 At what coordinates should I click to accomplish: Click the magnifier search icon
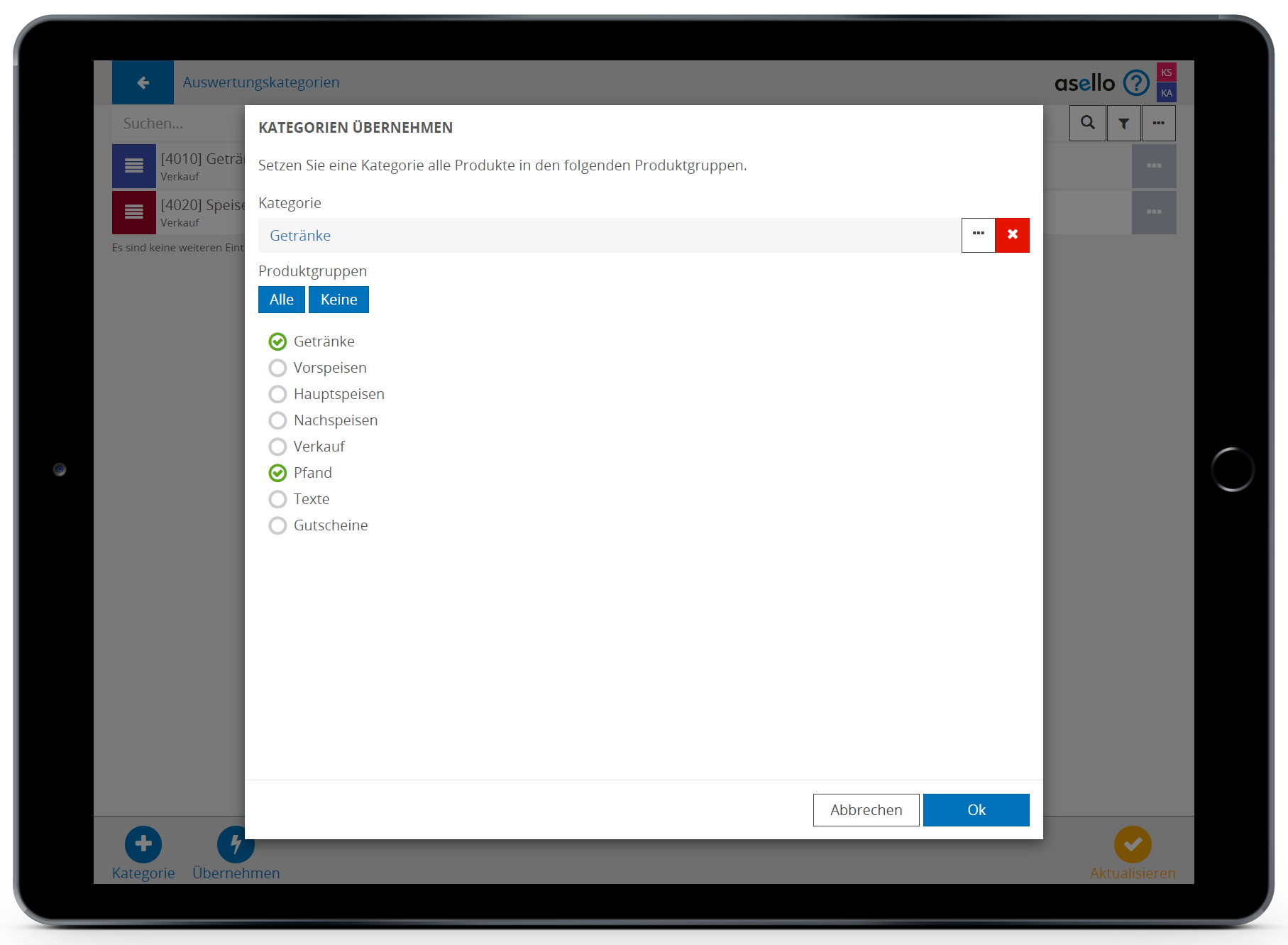pos(1087,123)
